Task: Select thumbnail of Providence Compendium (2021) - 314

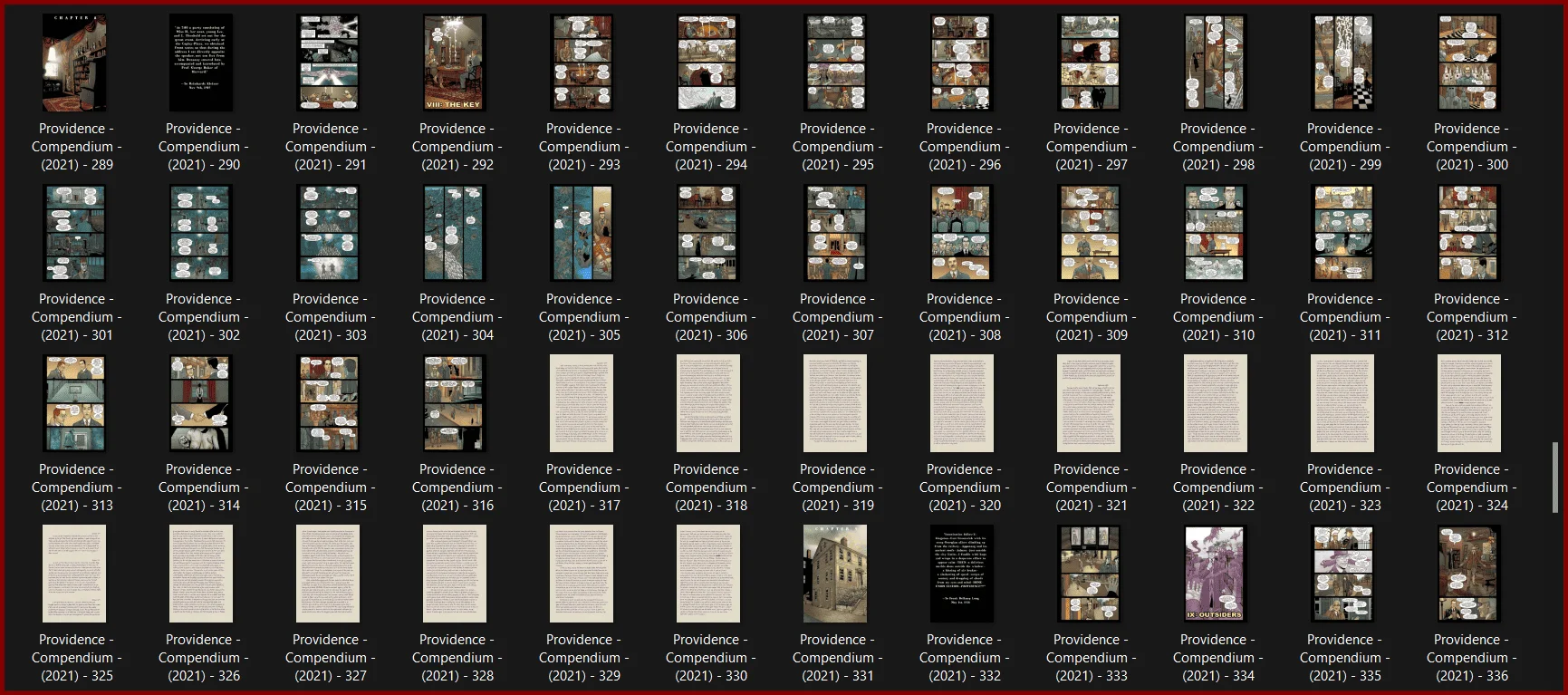Action: coord(201,403)
